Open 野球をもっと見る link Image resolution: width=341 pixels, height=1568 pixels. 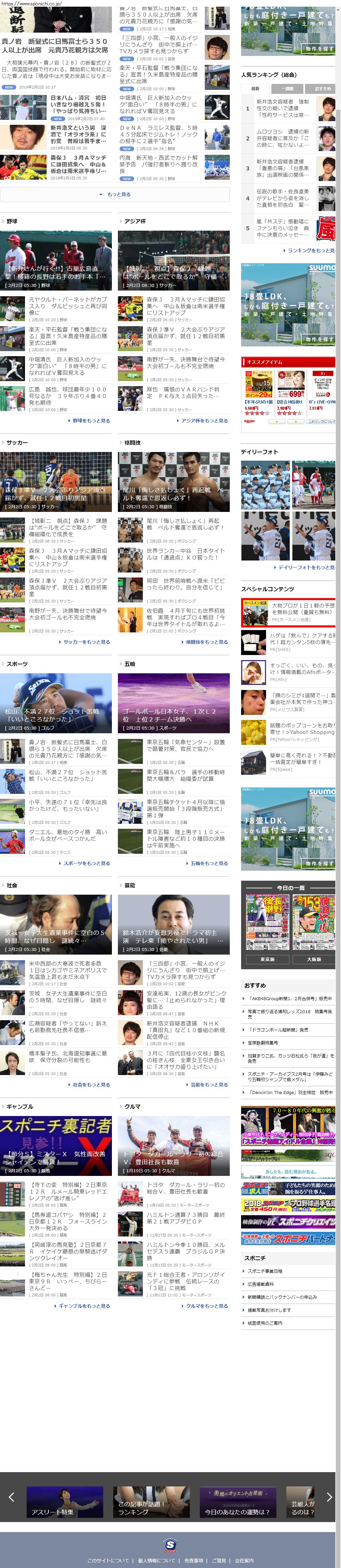90,421
